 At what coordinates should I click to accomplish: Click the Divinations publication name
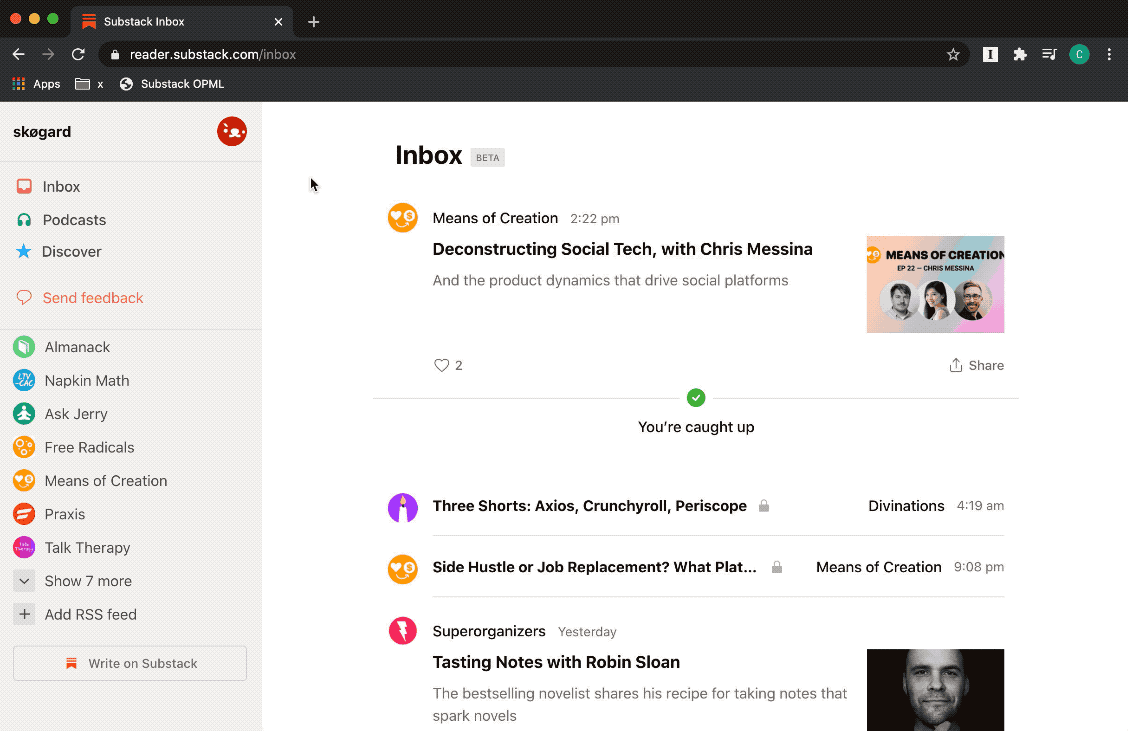pyautogui.click(x=906, y=506)
